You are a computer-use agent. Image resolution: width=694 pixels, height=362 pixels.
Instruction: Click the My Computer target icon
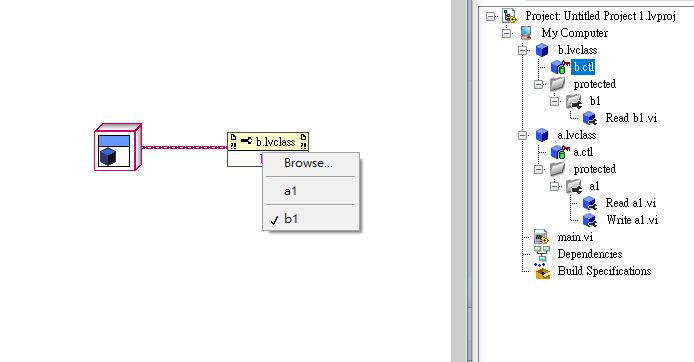click(526, 33)
